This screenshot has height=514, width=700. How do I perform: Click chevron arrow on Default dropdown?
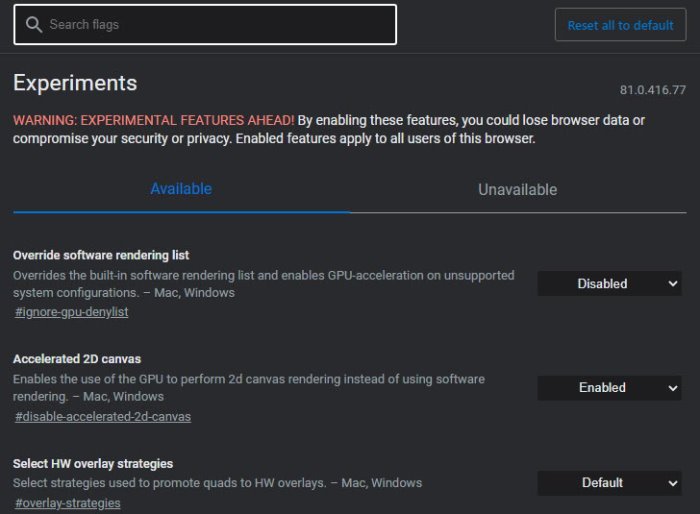(673, 483)
